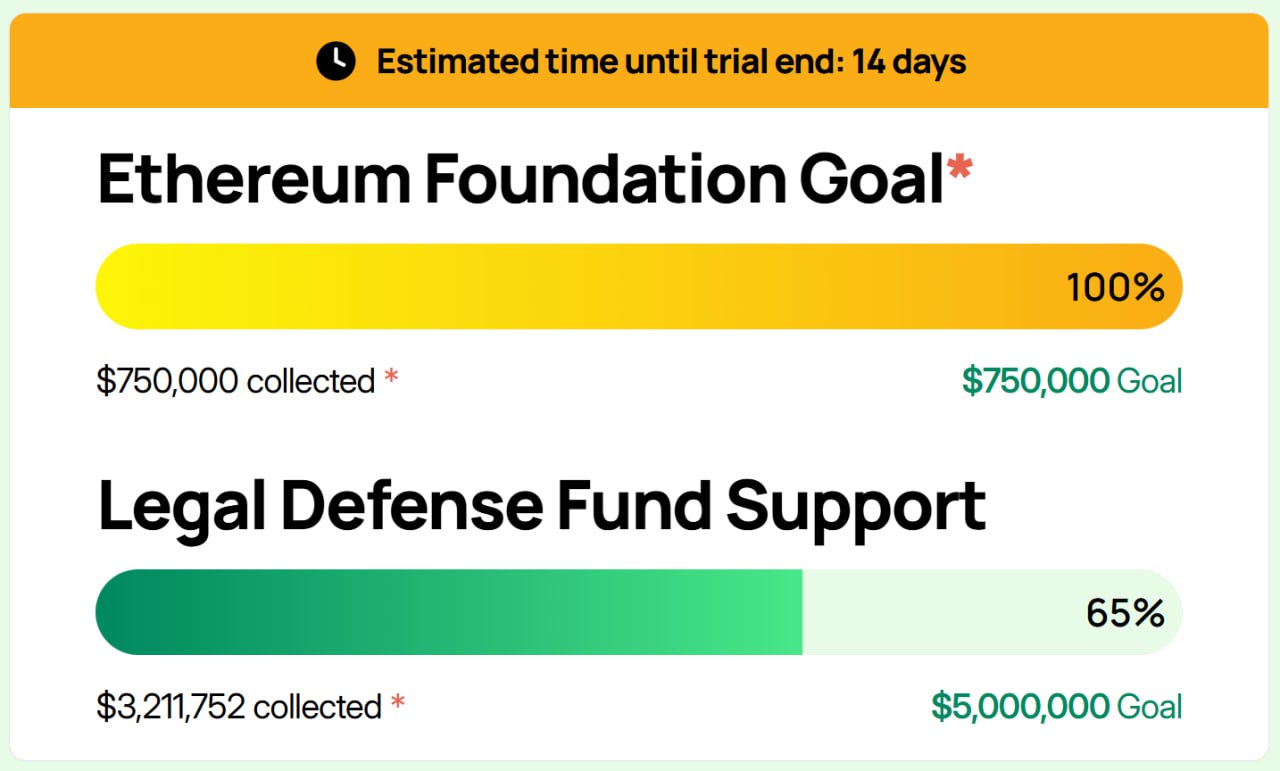
Task: Click the $3,211,752 collected text
Action: pyautogui.click(x=240, y=707)
